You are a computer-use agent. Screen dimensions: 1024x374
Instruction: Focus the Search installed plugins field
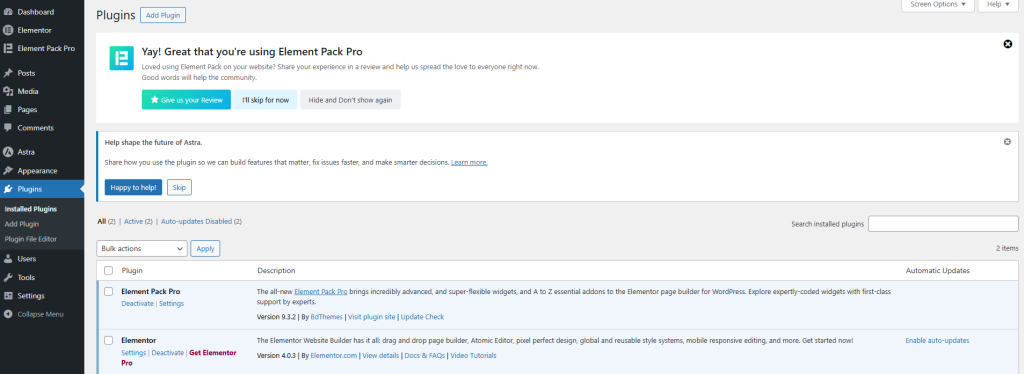pyautogui.click(x=943, y=224)
